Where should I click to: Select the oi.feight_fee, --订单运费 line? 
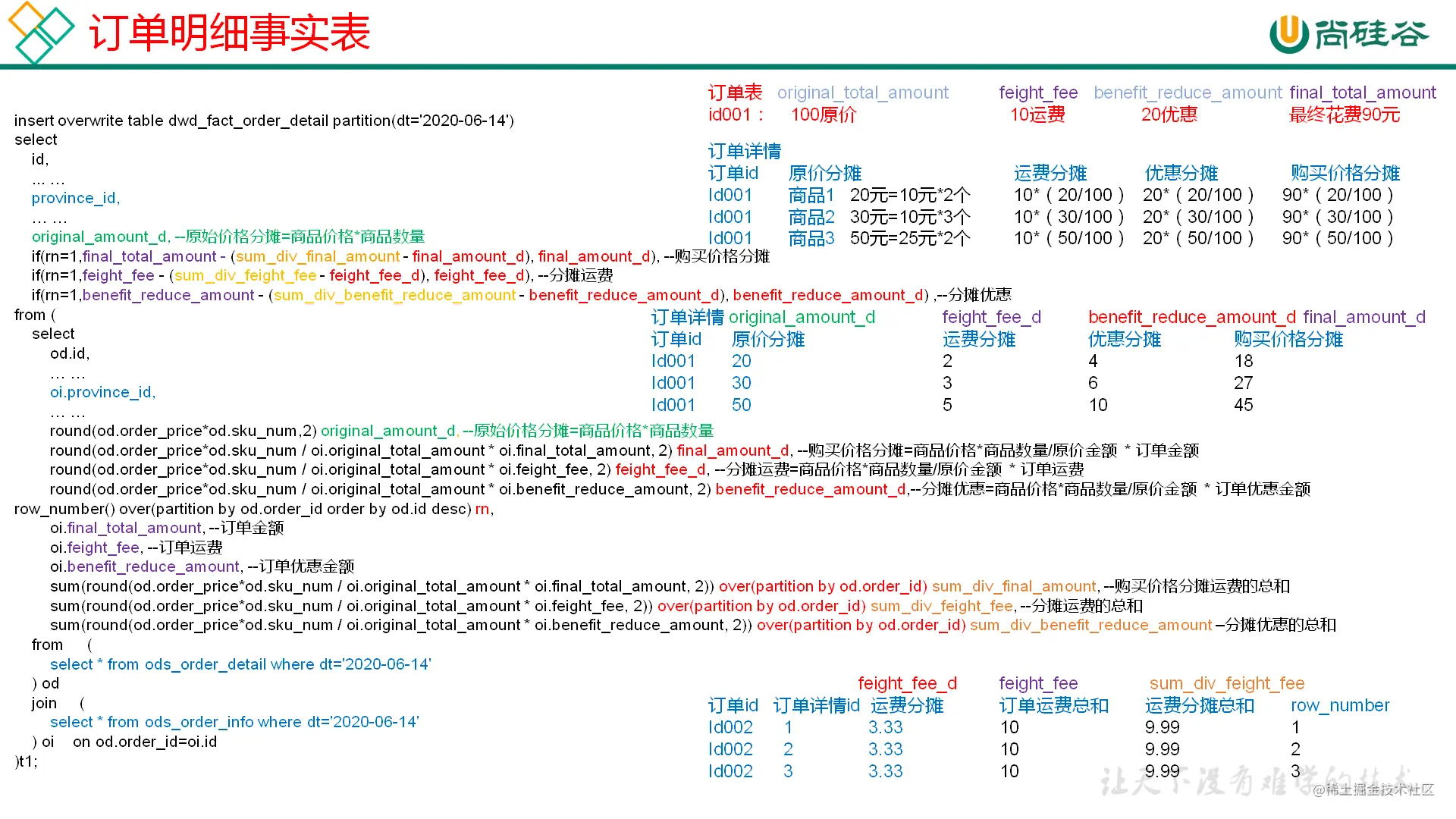pyautogui.click(x=136, y=548)
